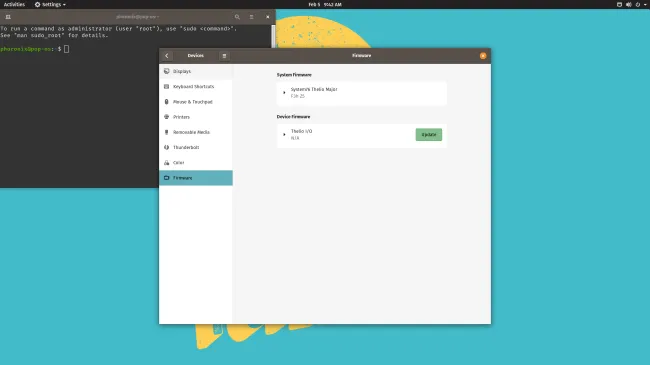This screenshot has width=650, height=365.
Task: Expand the Thelio I/O firmware row
Action: pyautogui.click(x=284, y=134)
